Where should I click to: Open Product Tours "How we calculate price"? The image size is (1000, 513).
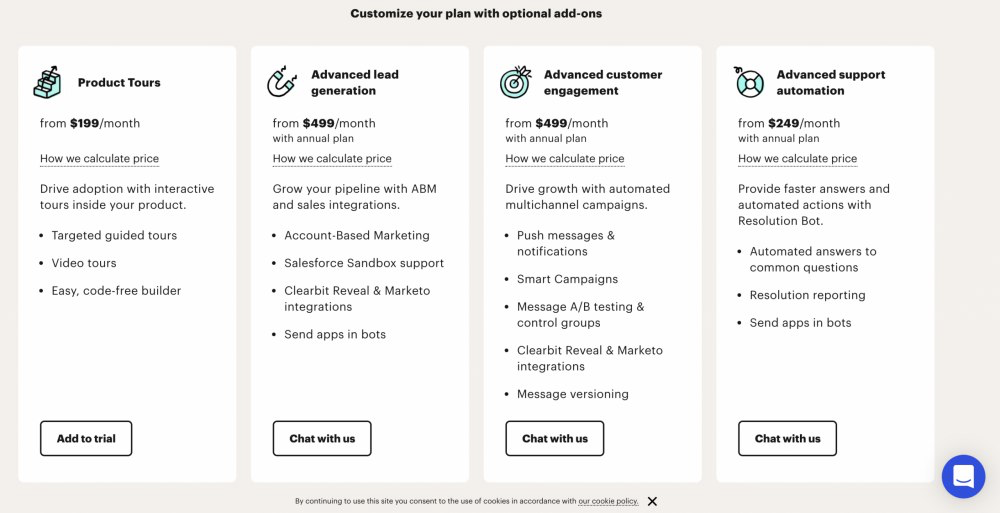[99, 159]
